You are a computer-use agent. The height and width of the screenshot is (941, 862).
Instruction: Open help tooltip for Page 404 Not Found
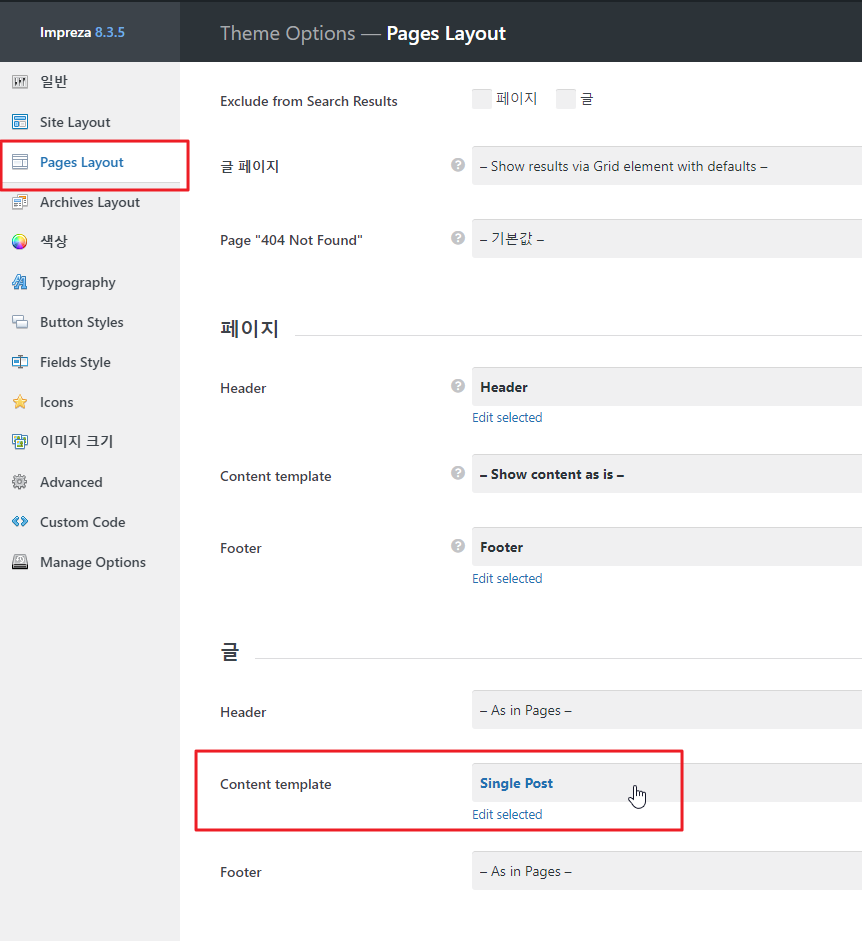pyautogui.click(x=458, y=238)
